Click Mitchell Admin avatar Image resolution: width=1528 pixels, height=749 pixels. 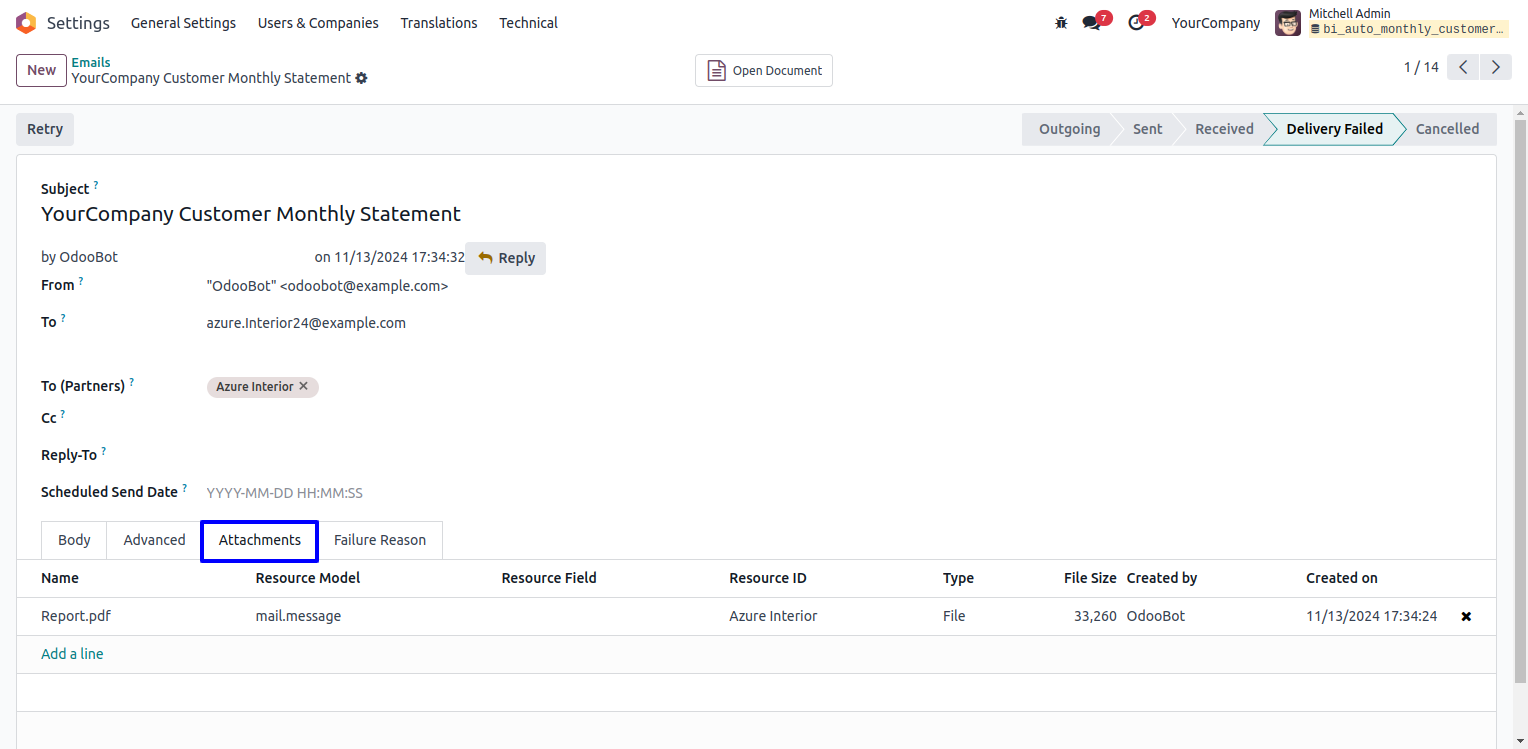(x=1288, y=23)
